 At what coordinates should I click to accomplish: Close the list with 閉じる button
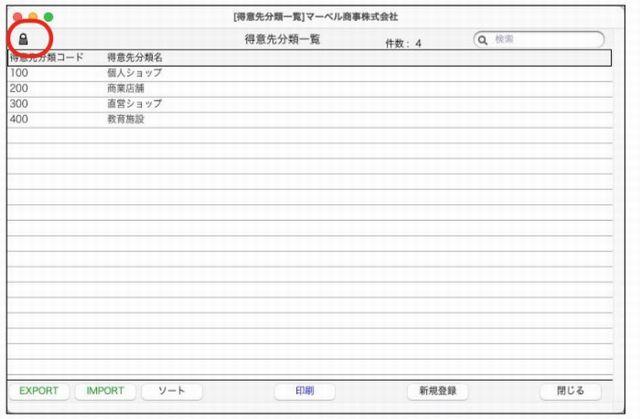(x=569, y=391)
